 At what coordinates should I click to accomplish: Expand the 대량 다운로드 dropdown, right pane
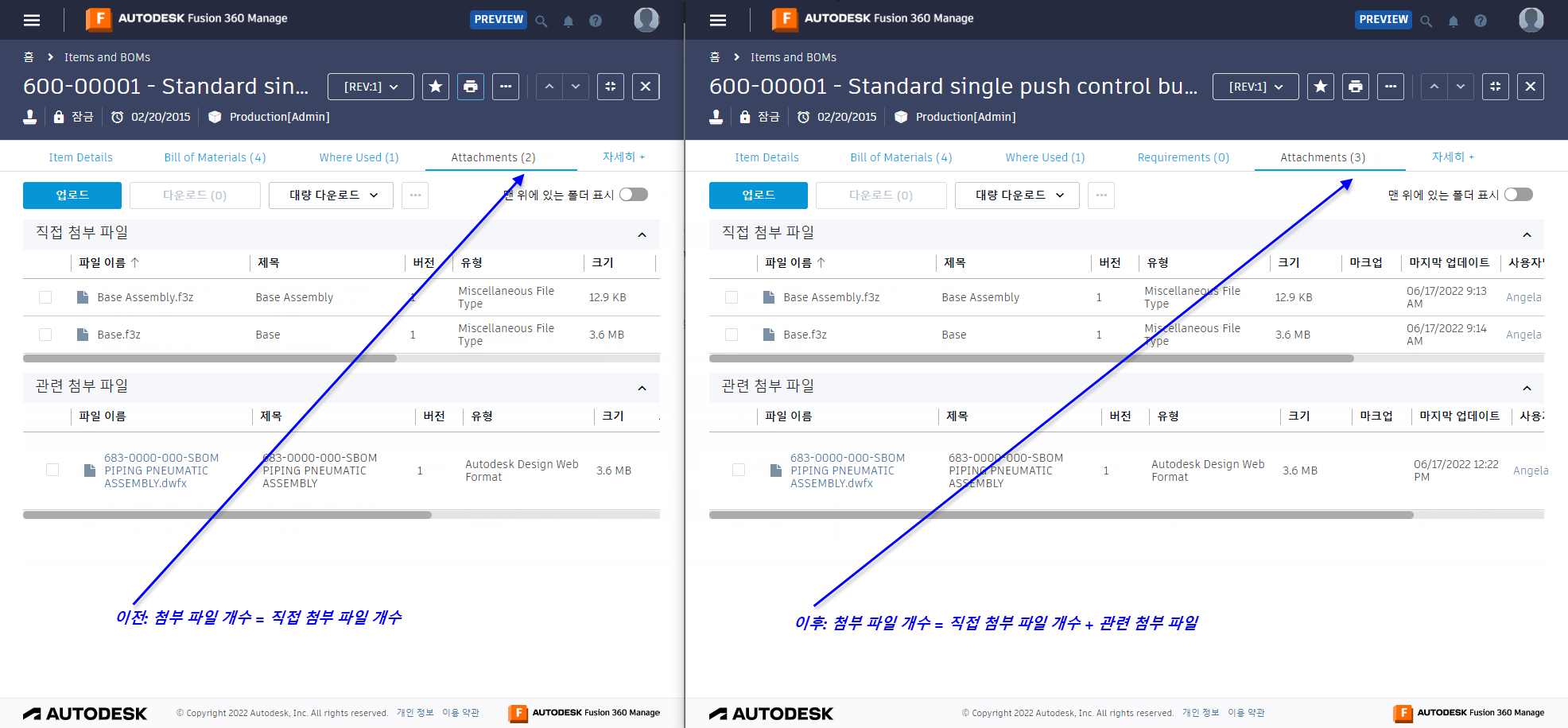pyautogui.click(x=1017, y=196)
